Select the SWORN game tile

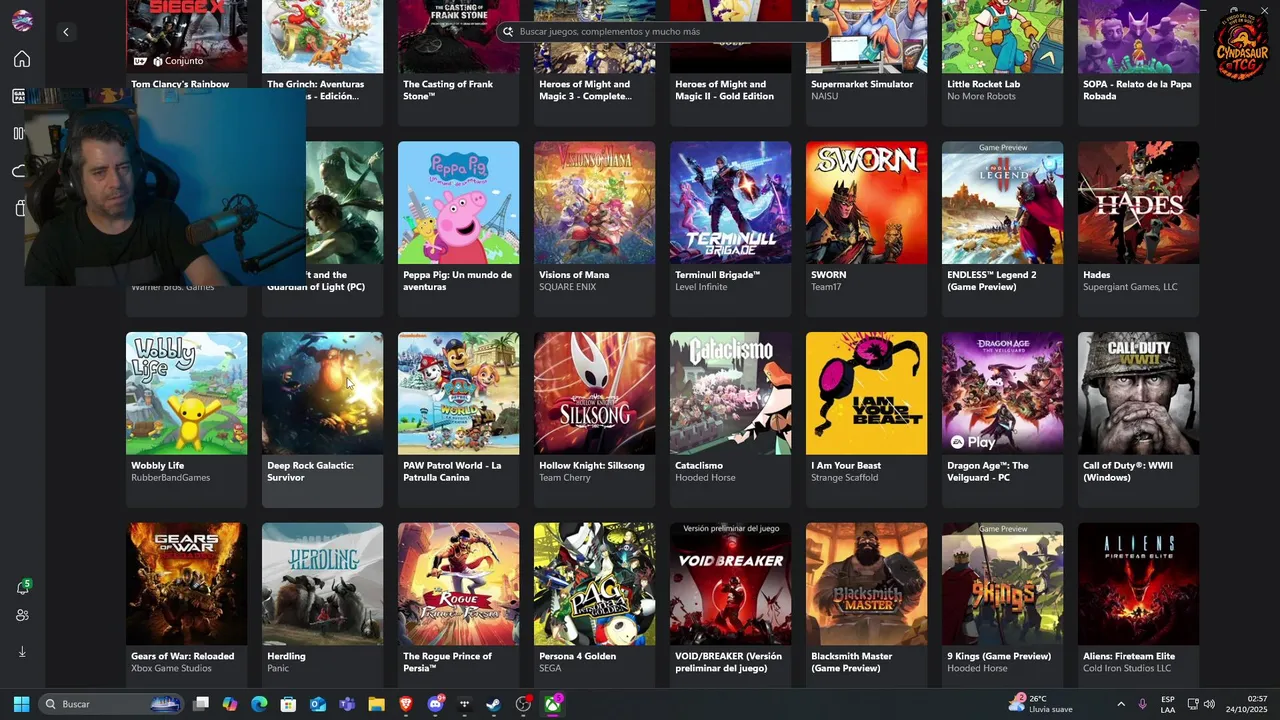pyautogui.click(x=866, y=228)
